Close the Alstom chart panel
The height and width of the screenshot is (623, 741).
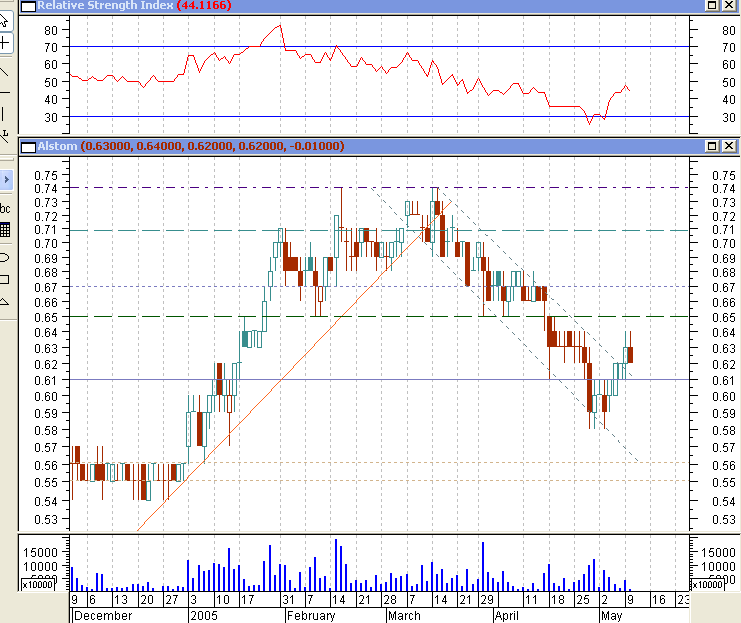(x=729, y=146)
